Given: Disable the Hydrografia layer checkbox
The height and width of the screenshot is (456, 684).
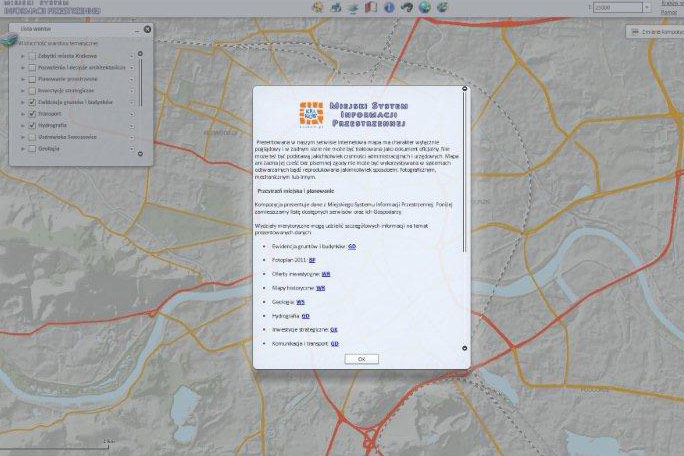Looking at the screenshot, I should pos(32,126).
